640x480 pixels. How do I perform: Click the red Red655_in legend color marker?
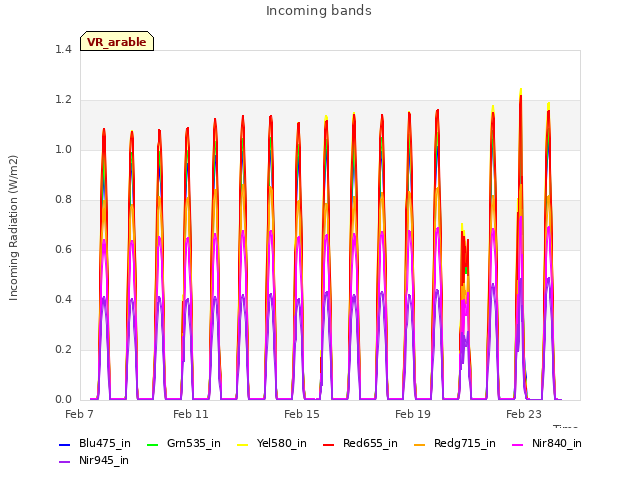point(329,444)
